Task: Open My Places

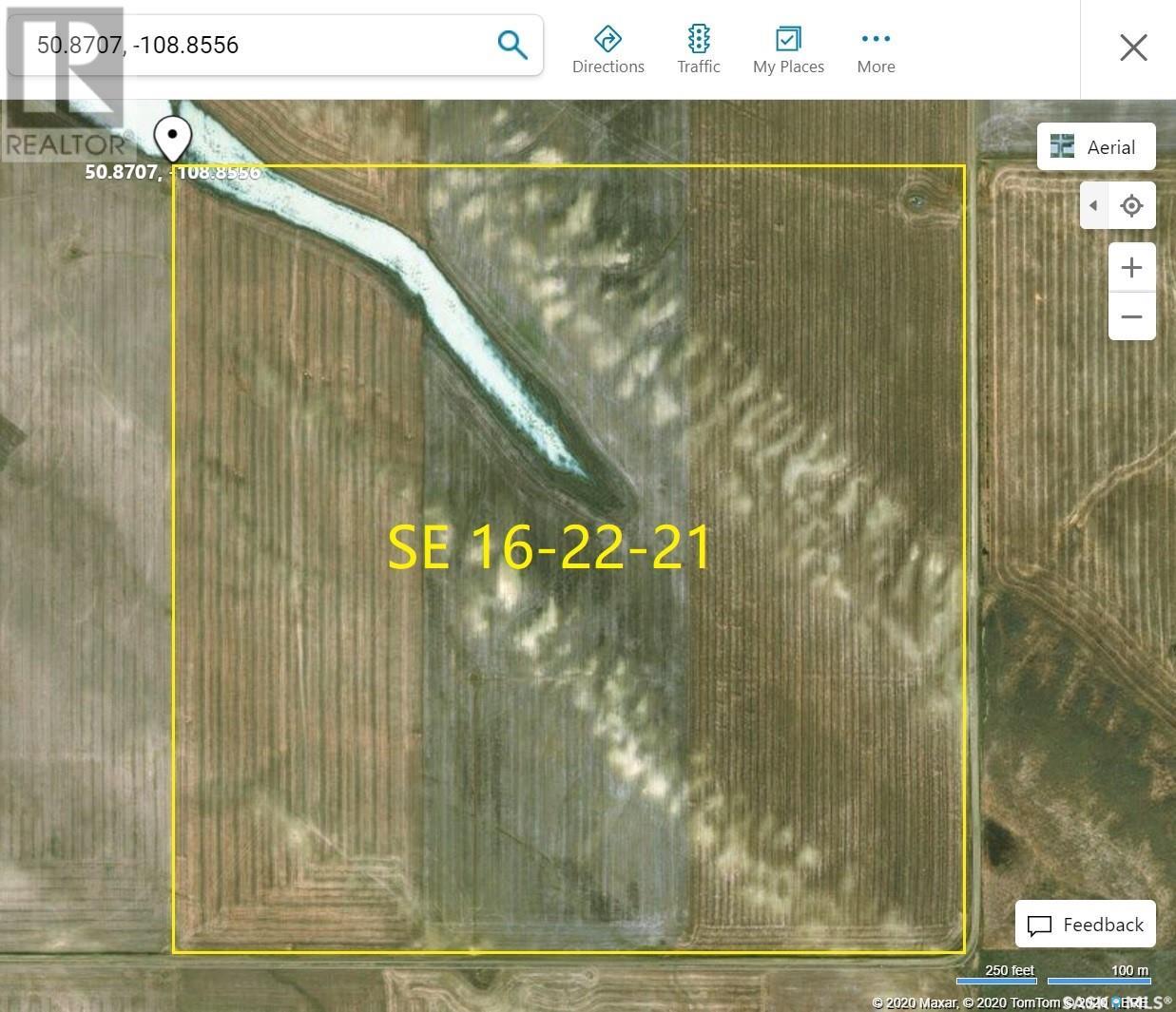Action: coord(788,49)
